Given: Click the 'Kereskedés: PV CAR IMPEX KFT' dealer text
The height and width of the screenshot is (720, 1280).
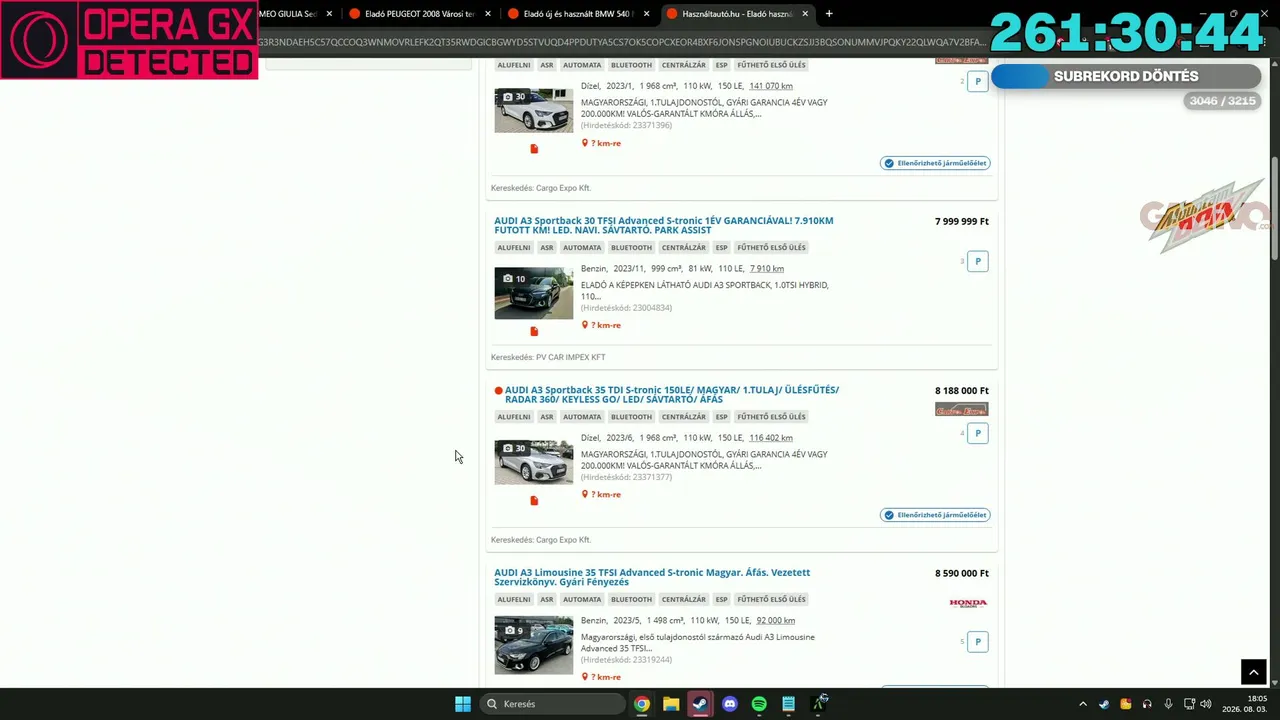Looking at the screenshot, I should [x=548, y=357].
